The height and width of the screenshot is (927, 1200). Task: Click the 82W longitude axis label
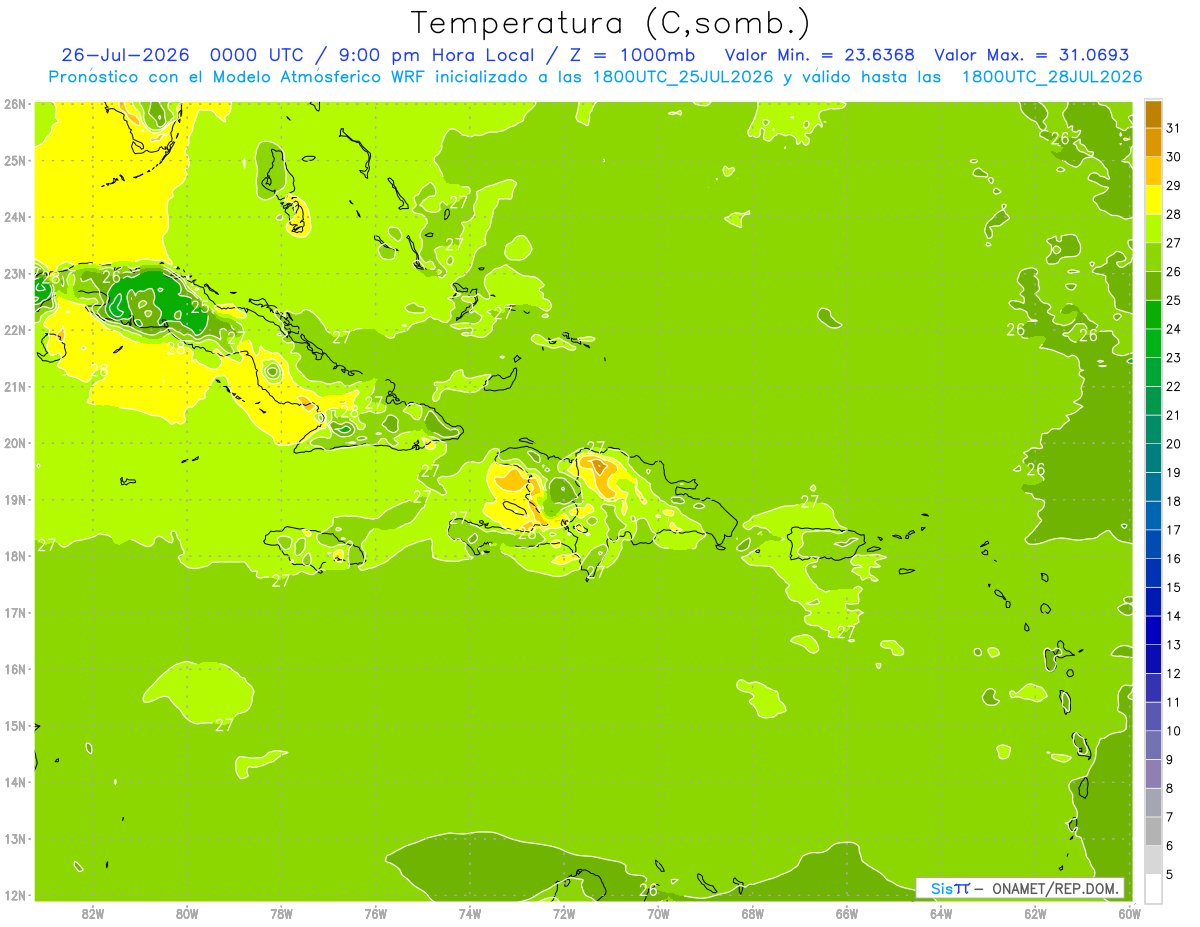pos(92,912)
